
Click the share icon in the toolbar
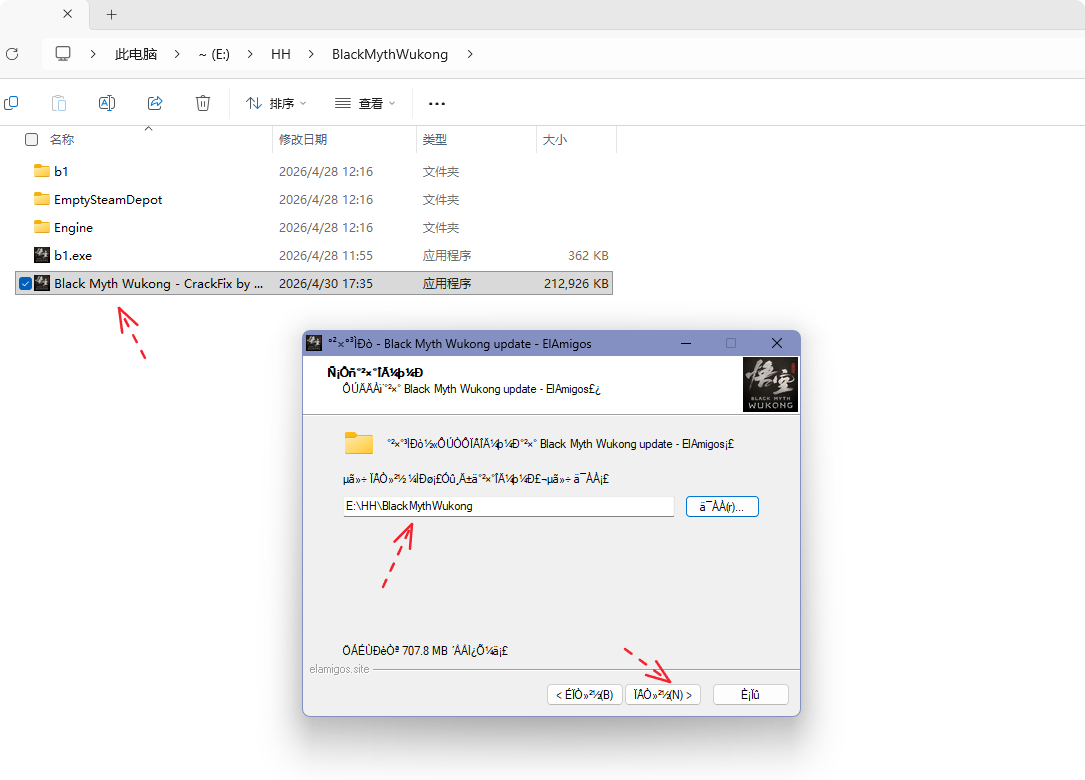[155, 103]
